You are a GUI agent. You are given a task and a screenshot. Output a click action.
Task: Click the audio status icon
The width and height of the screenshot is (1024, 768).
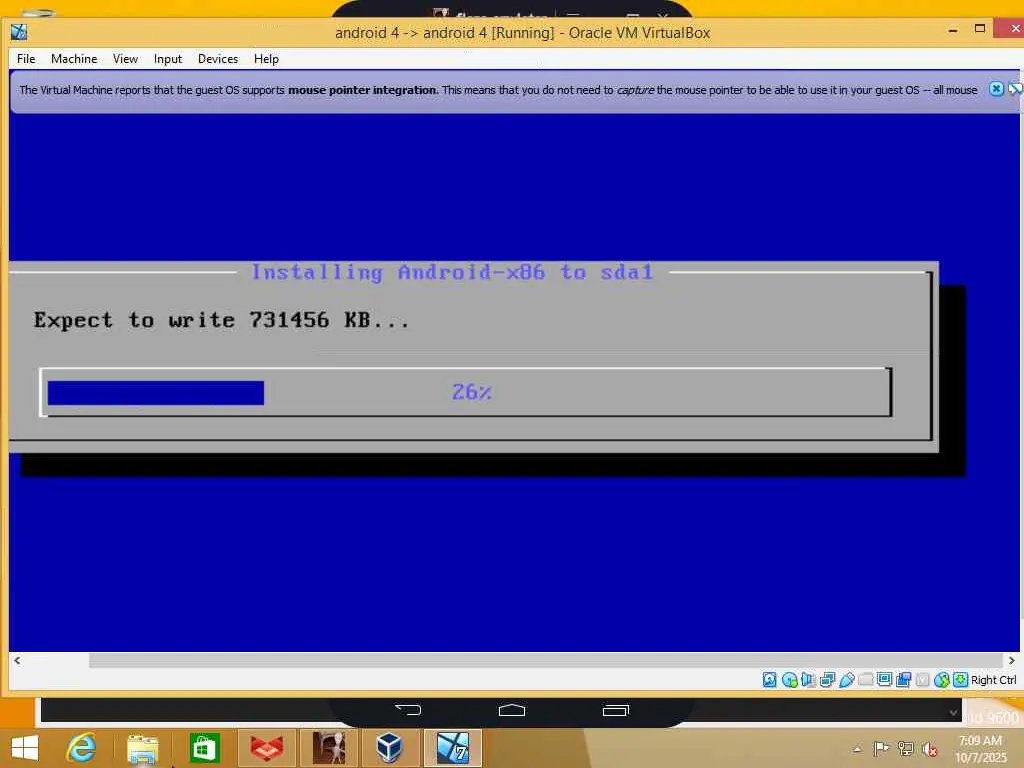pos(808,680)
